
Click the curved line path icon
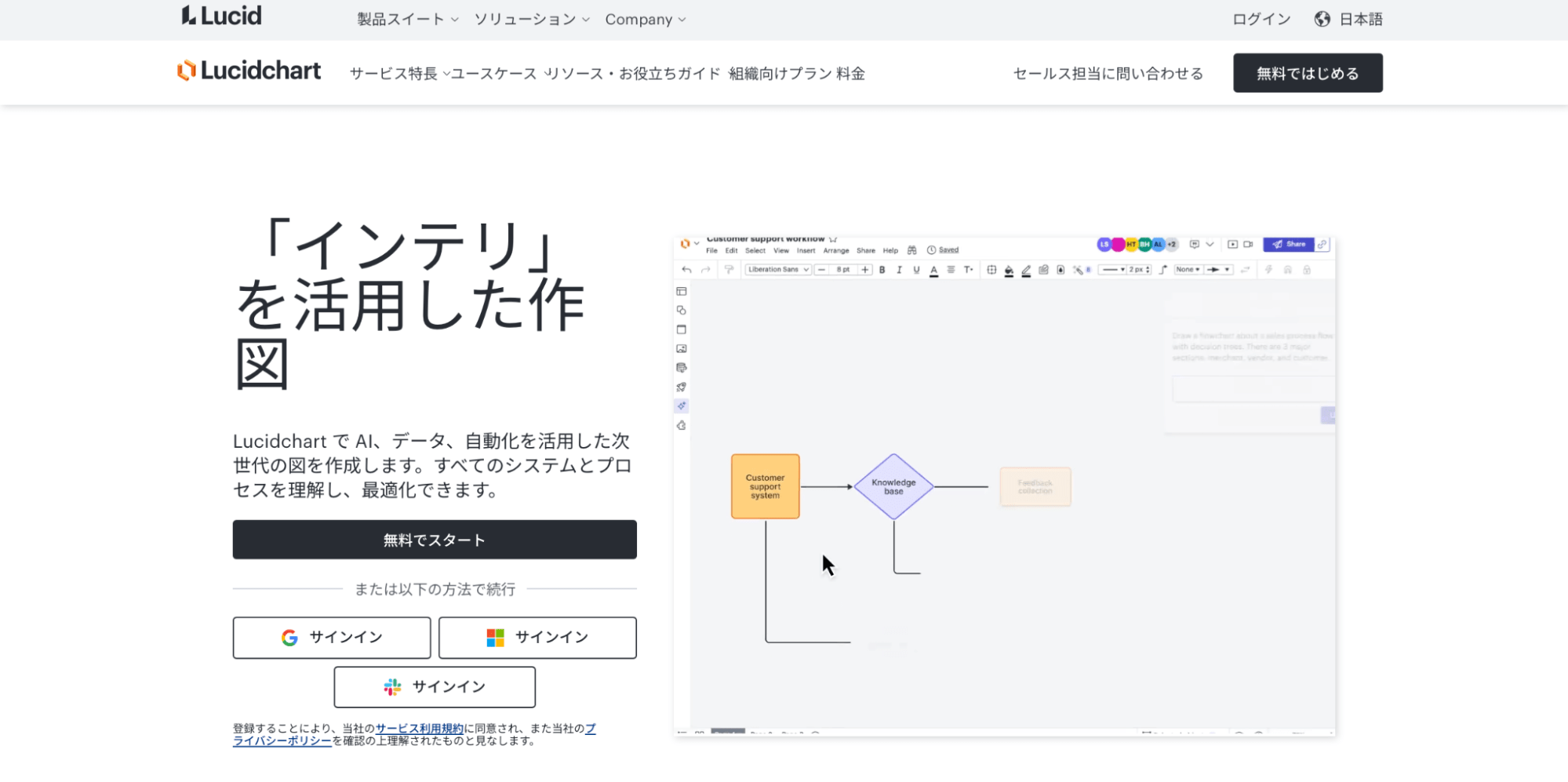click(x=1163, y=270)
